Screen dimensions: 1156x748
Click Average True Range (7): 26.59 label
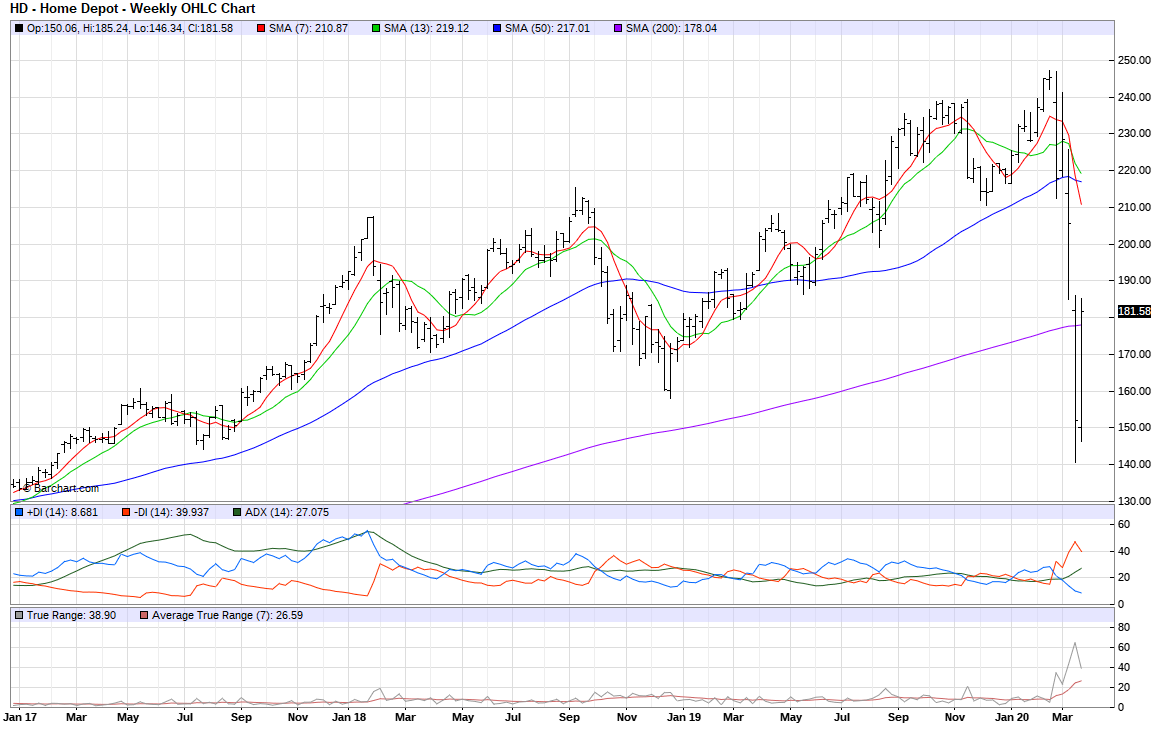pos(227,615)
